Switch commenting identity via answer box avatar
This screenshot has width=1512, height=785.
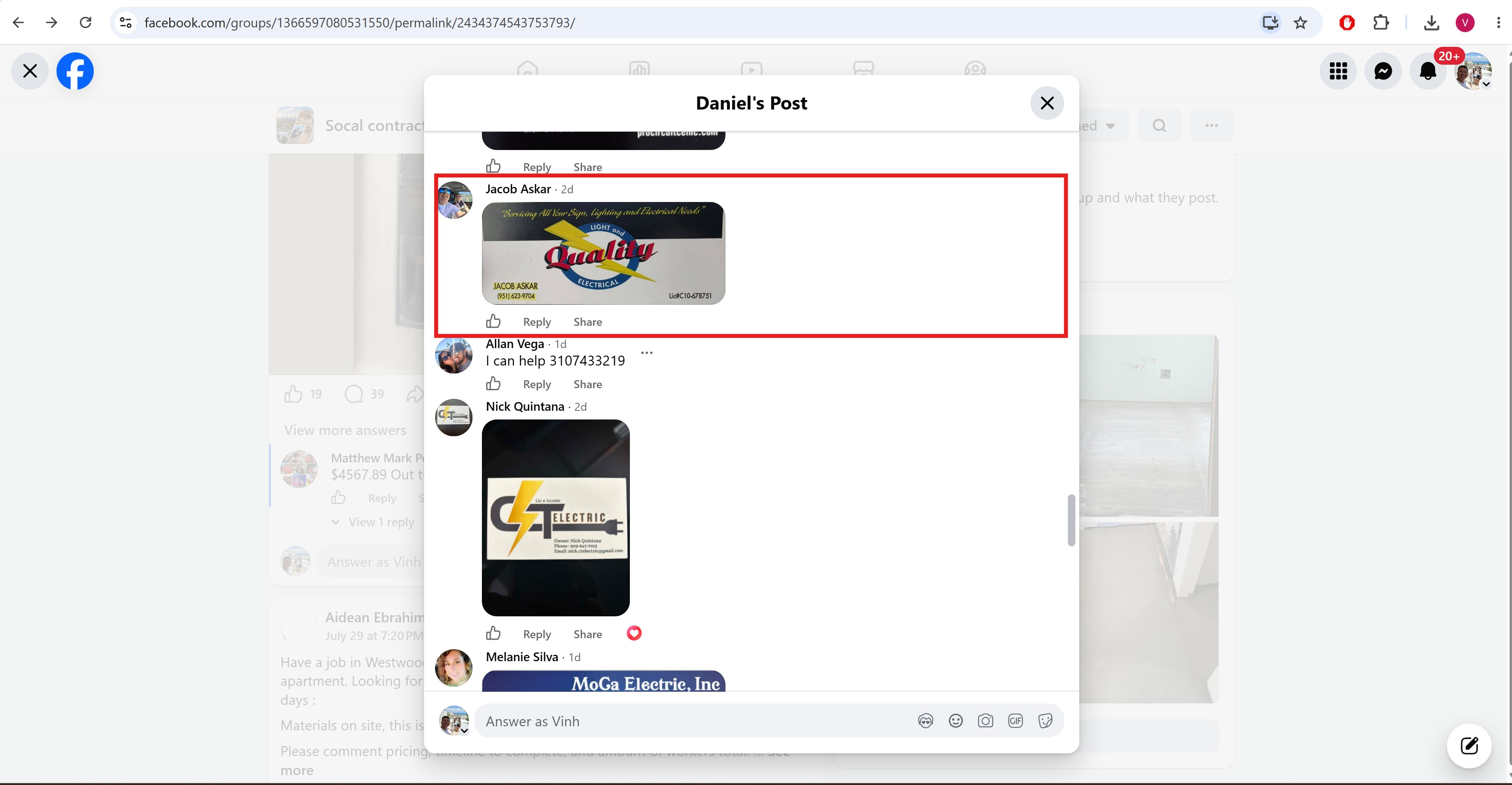[x=454, y=720]
